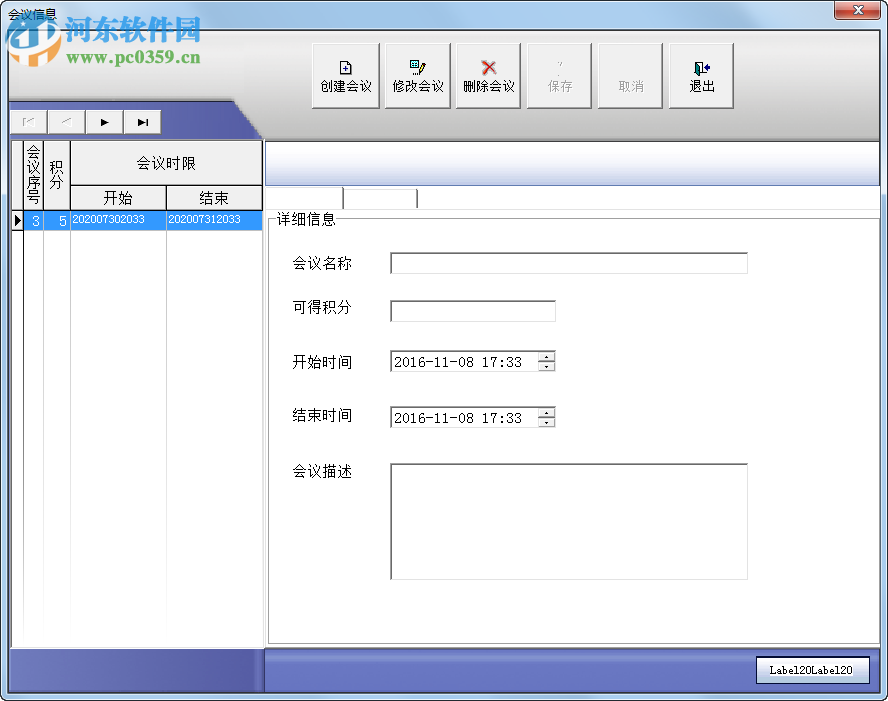Close the 会议信息 window

point(857,10)
